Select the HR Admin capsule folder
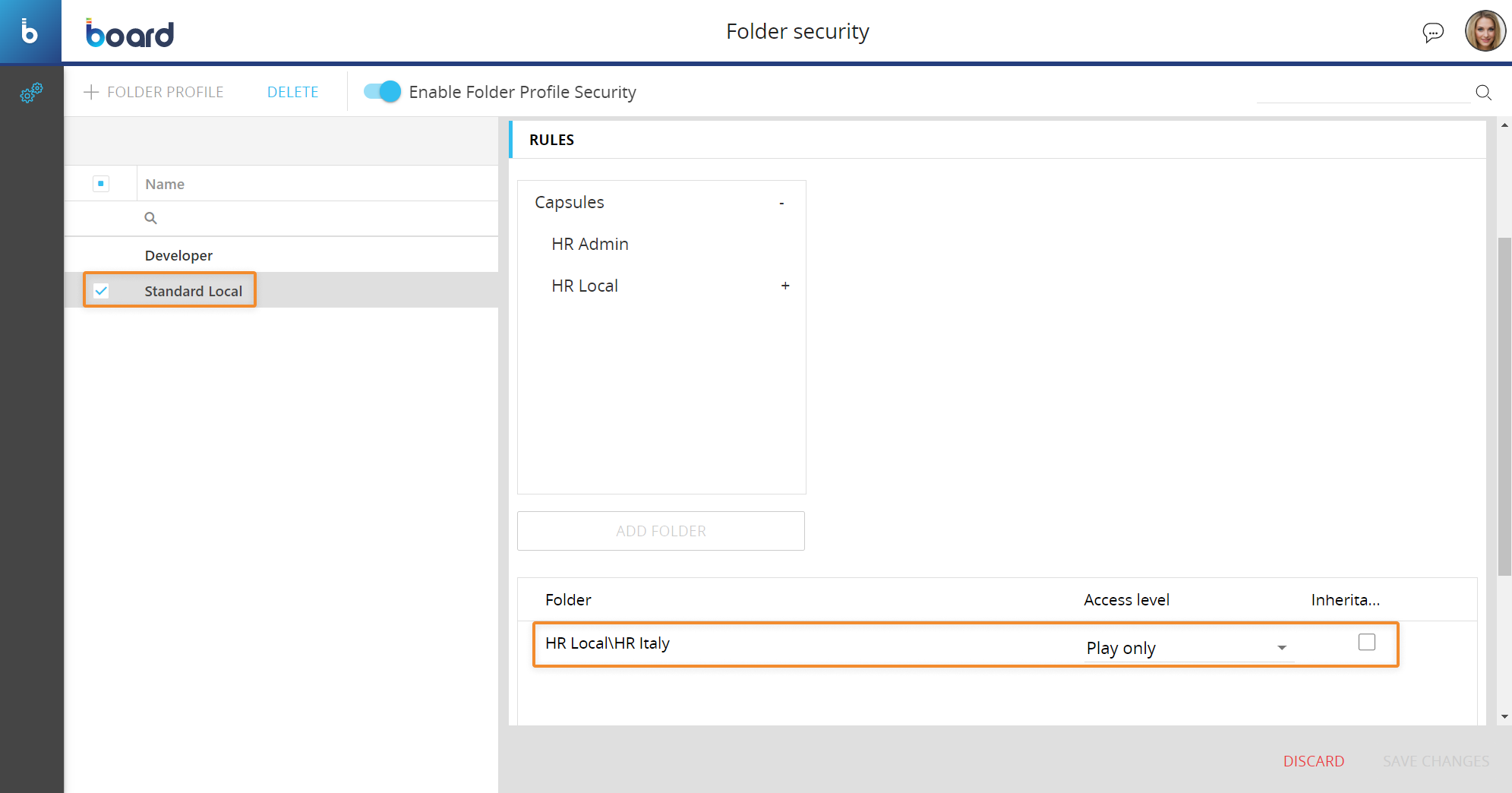 click(590, 244)
